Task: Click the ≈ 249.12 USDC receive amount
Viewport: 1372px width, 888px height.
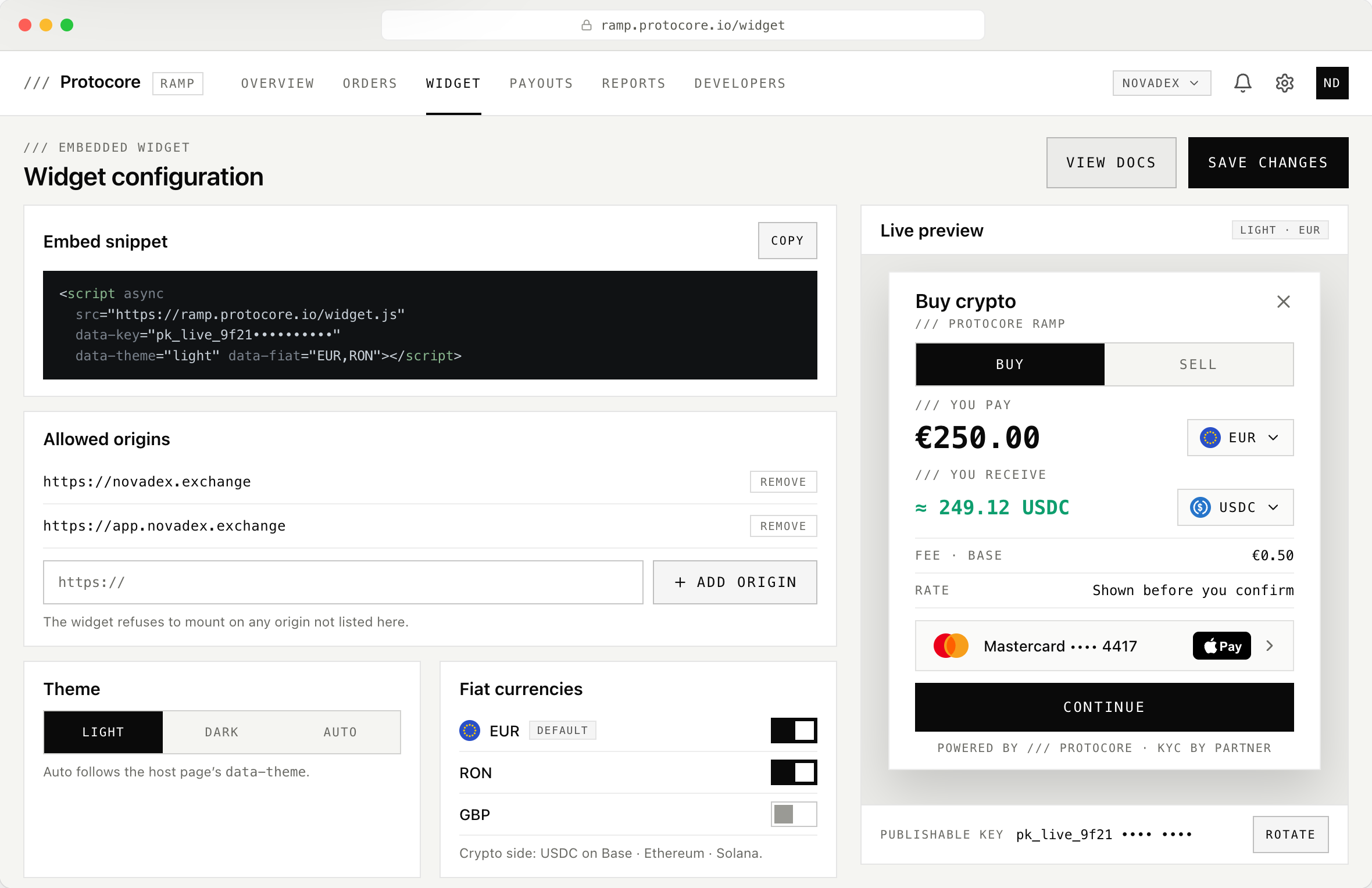Action: click(x=992, y=507)
